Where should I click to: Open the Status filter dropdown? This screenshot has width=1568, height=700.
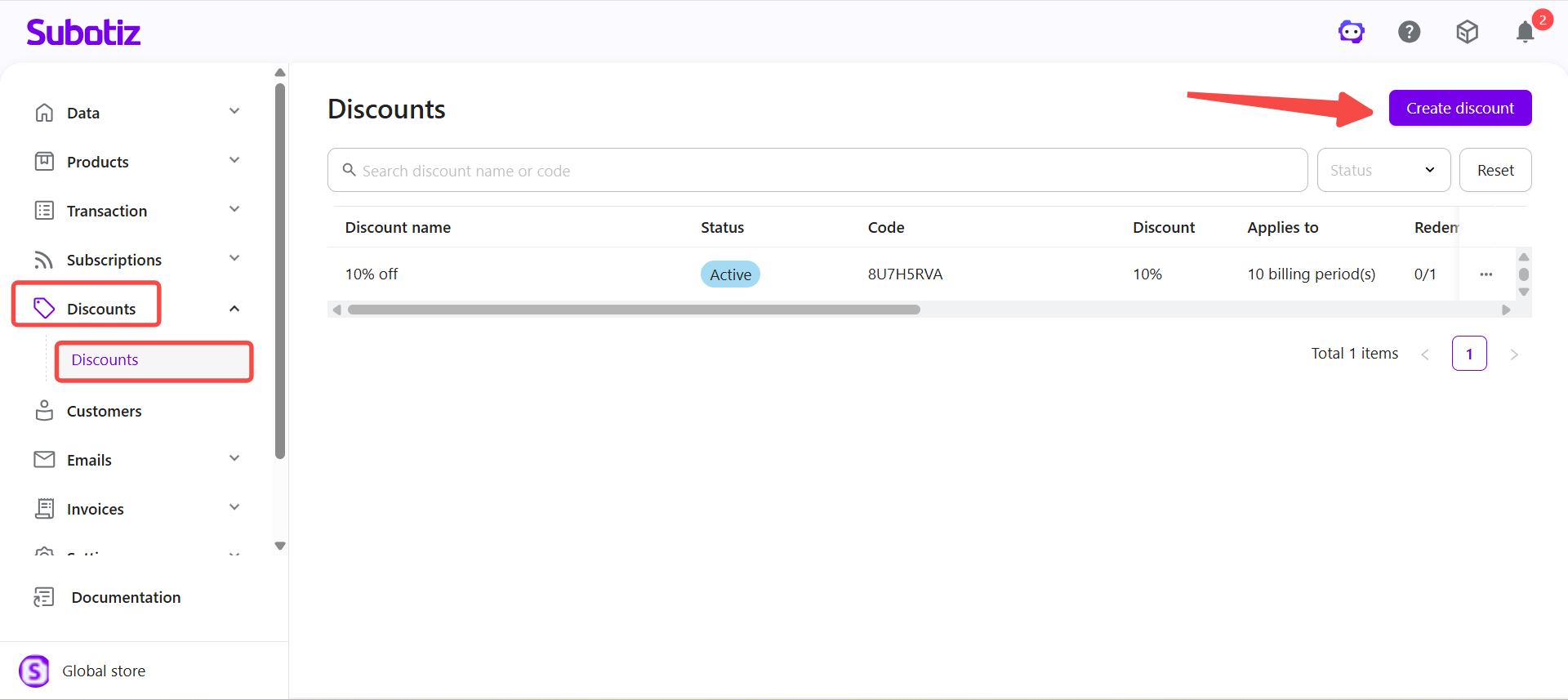click(x=1383, y=170)
